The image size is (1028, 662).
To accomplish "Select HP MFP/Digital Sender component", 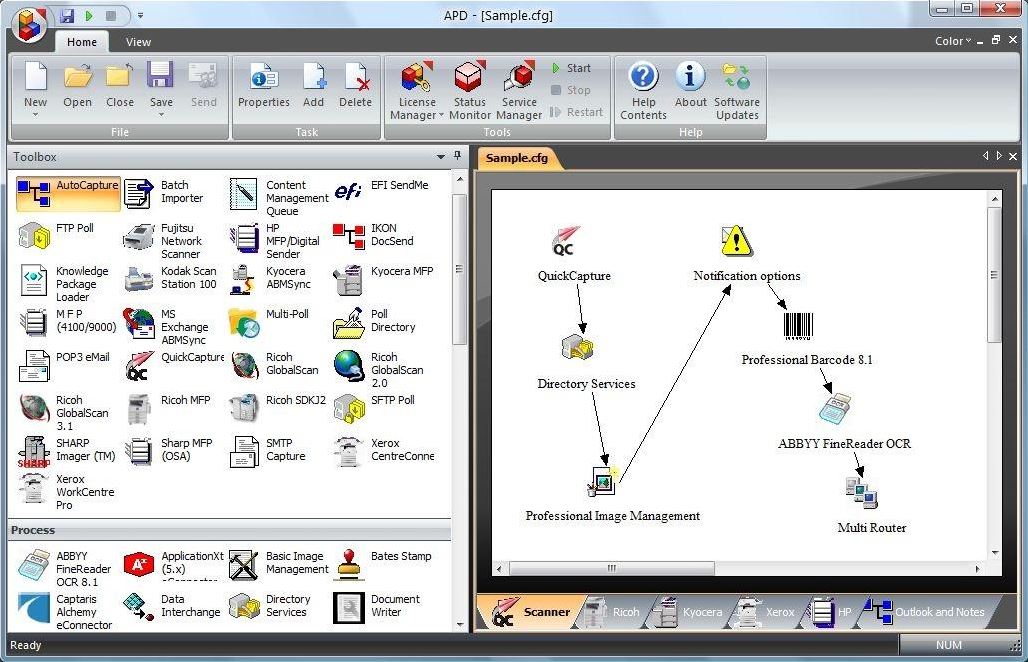I will 275,241.
